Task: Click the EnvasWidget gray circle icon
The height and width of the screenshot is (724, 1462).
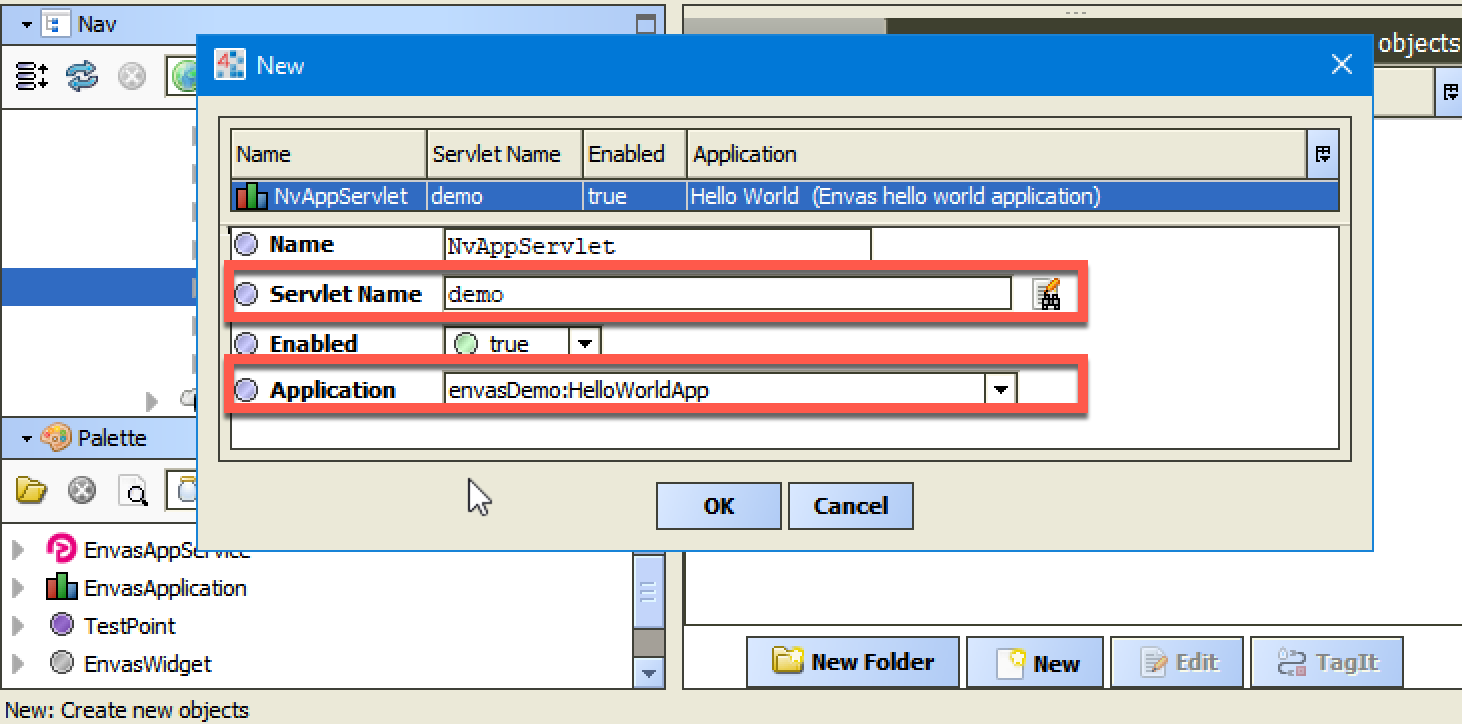Action: [62, 663]
